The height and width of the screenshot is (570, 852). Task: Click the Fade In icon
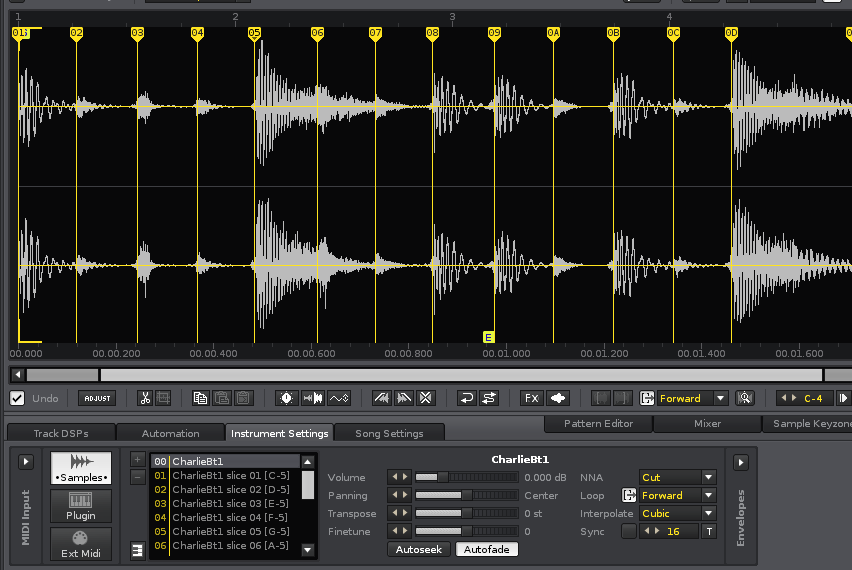point(381,398)
